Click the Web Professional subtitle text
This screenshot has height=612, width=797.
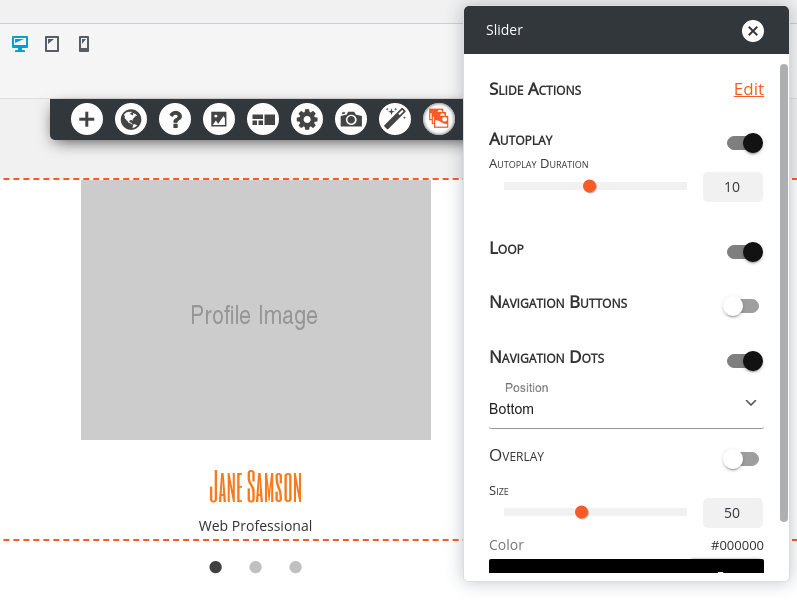coord(255,526)
